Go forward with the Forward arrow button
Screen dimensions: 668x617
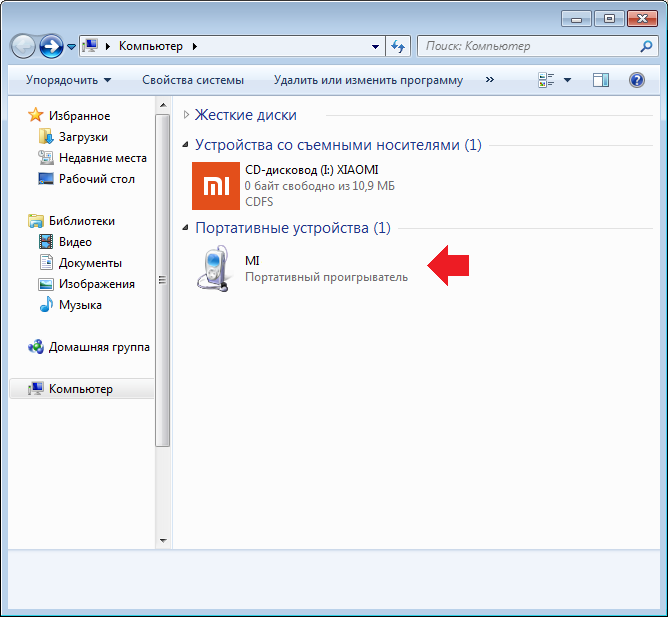pyautogui.click(x=51, y=46)
